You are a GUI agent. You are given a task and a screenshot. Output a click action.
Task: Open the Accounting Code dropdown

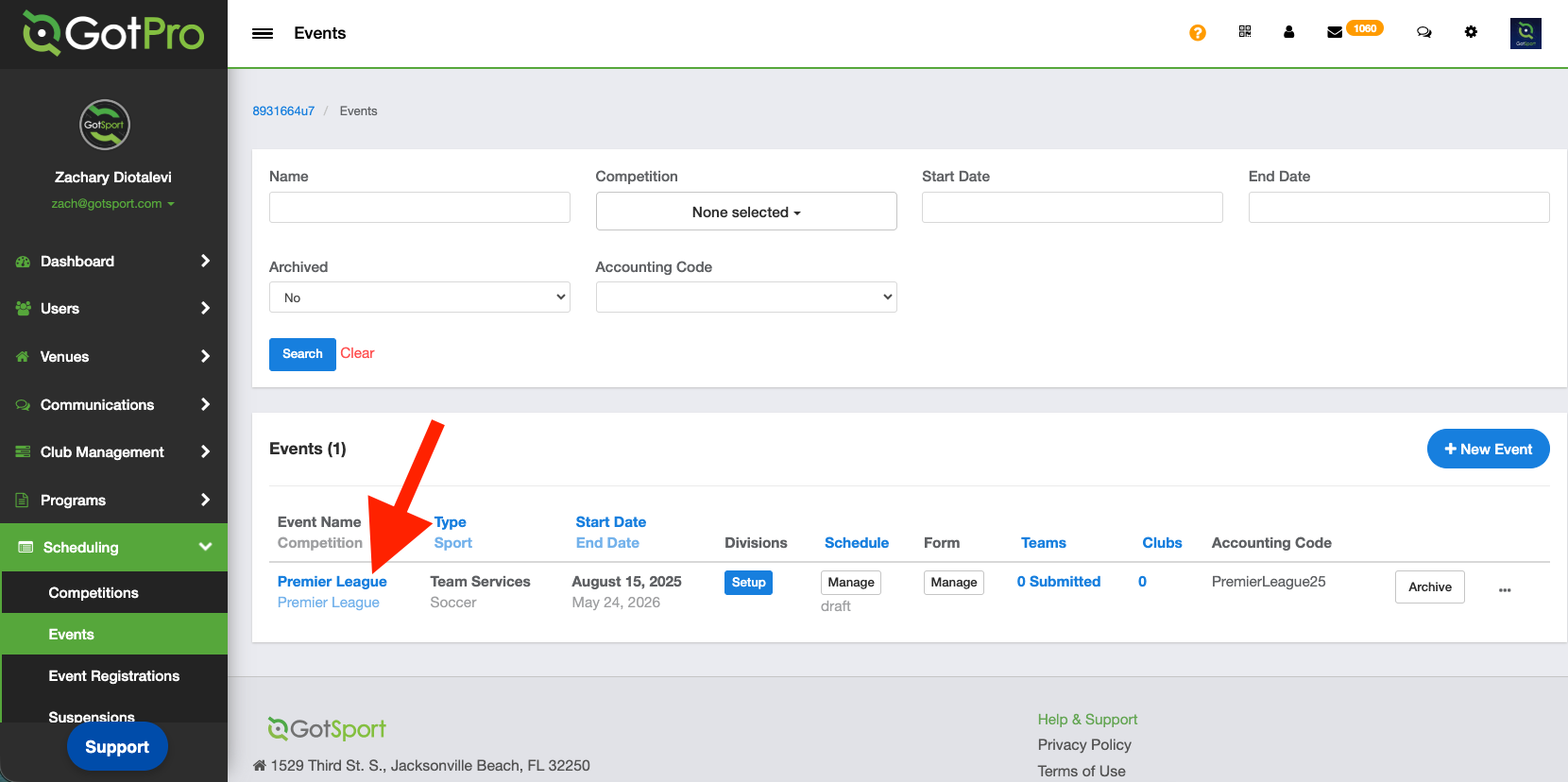click(745, 297)
